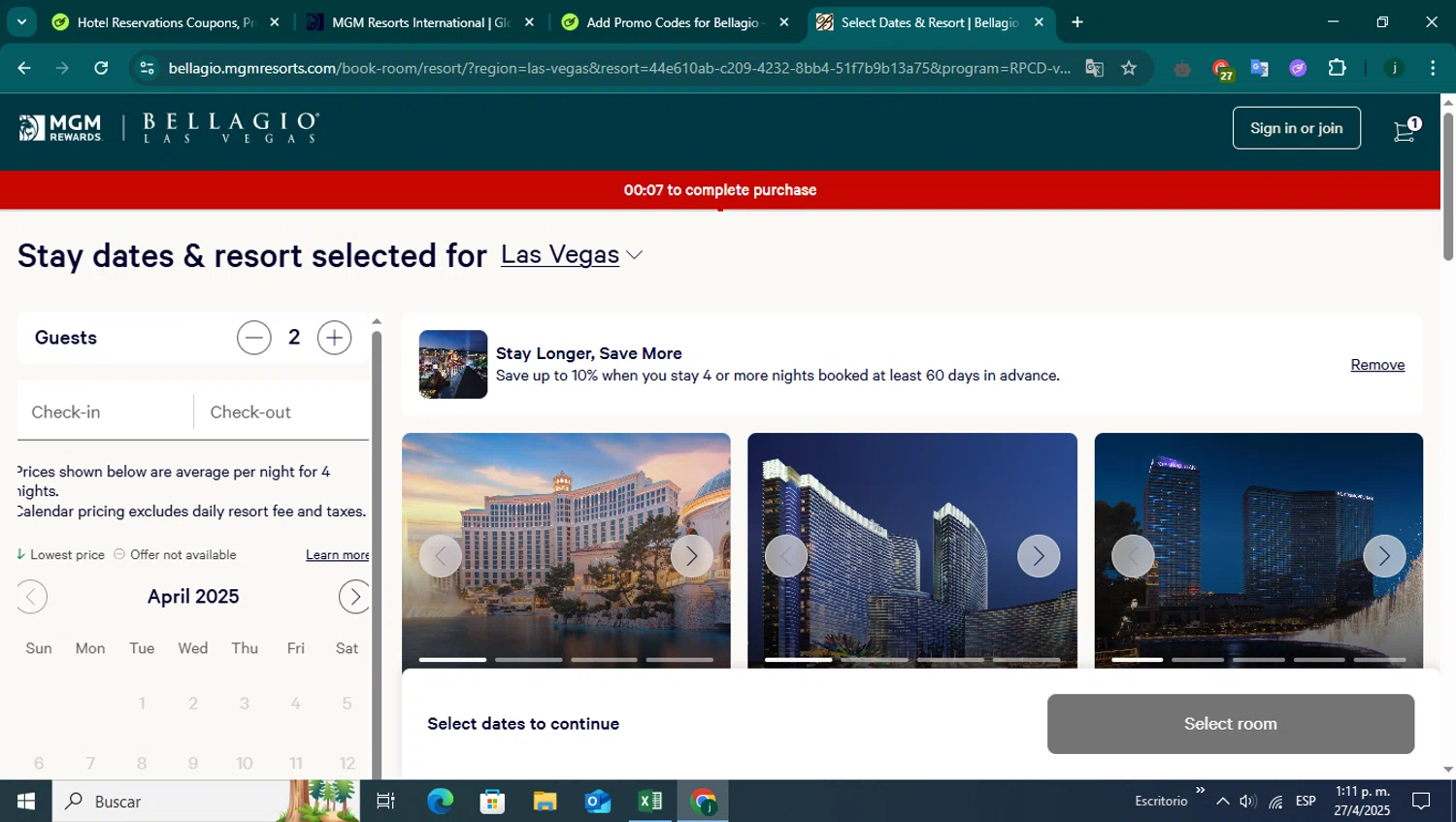
Task: Click the page vertical scrollbar
Action: click(x=1448, y=186)
